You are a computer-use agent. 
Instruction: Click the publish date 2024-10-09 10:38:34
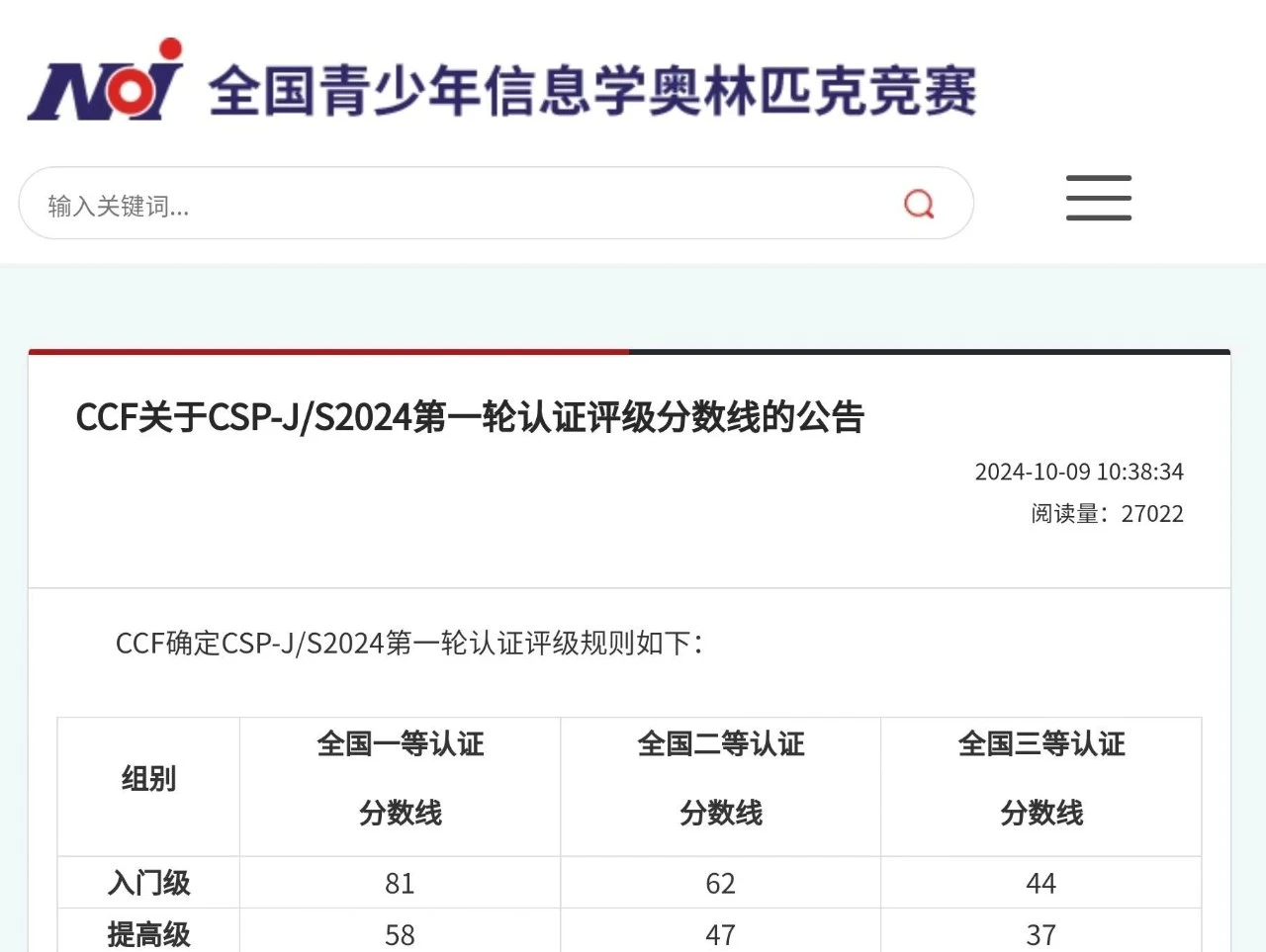1079,472
